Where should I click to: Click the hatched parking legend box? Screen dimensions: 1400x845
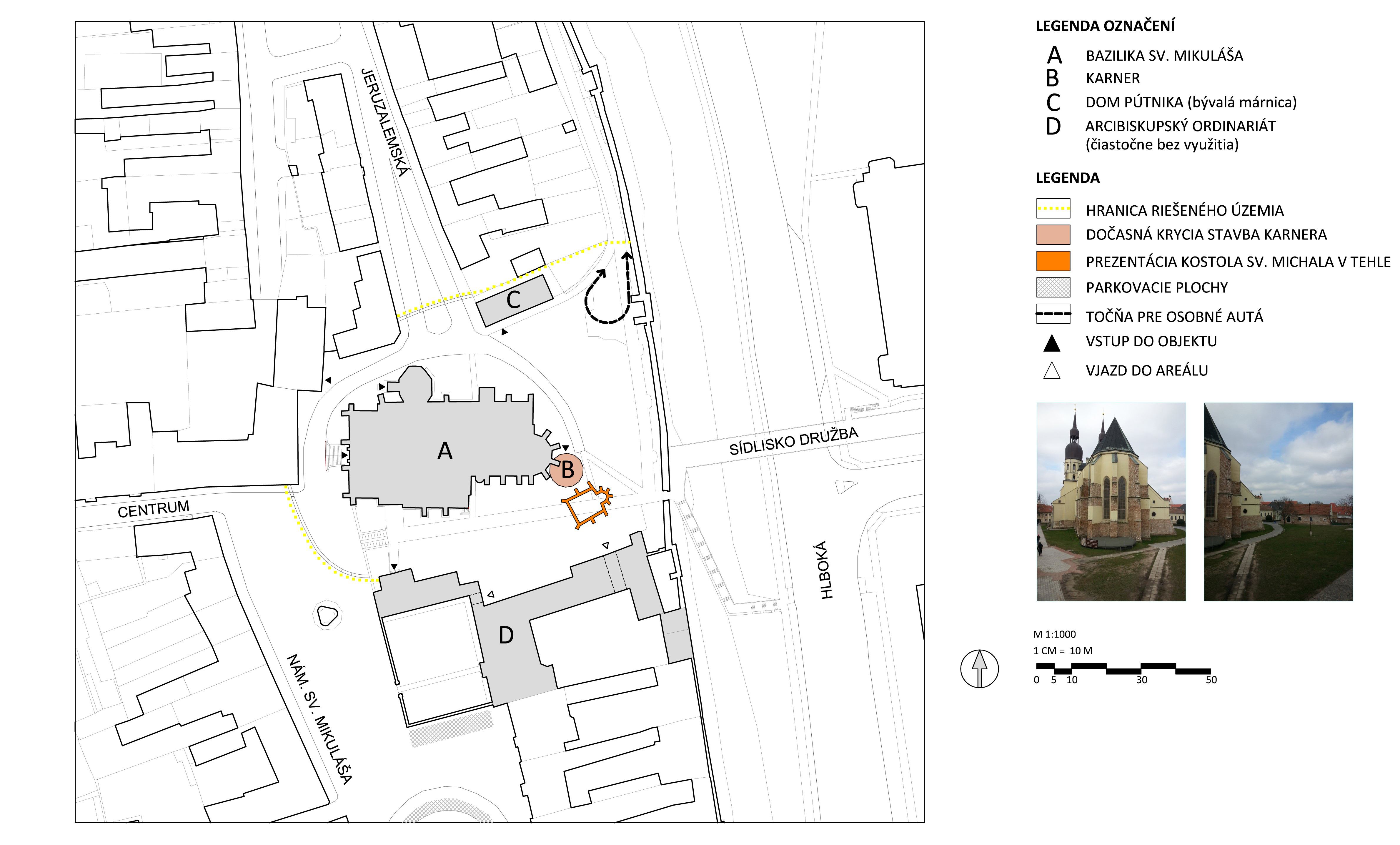click(1053, 287)
